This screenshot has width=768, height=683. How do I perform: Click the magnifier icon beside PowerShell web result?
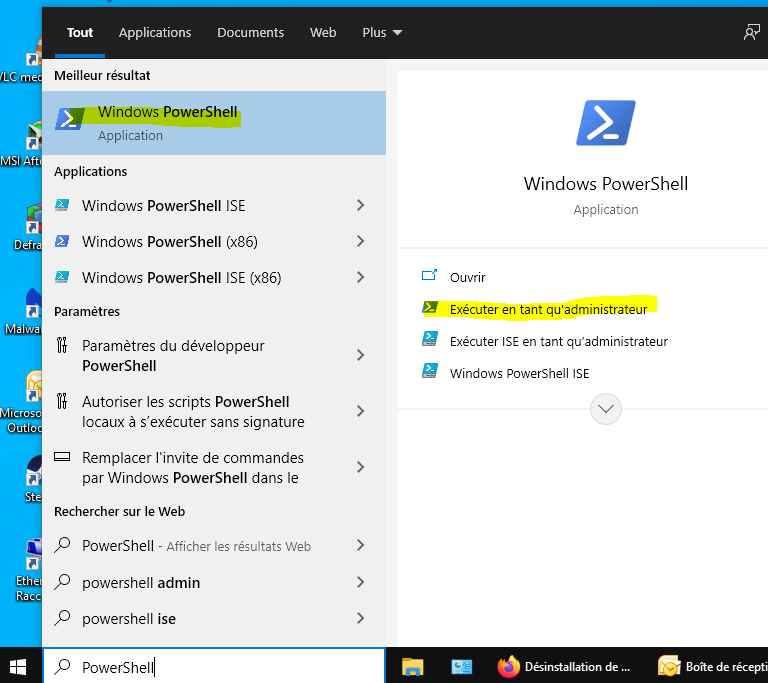(x=62, y=545)
